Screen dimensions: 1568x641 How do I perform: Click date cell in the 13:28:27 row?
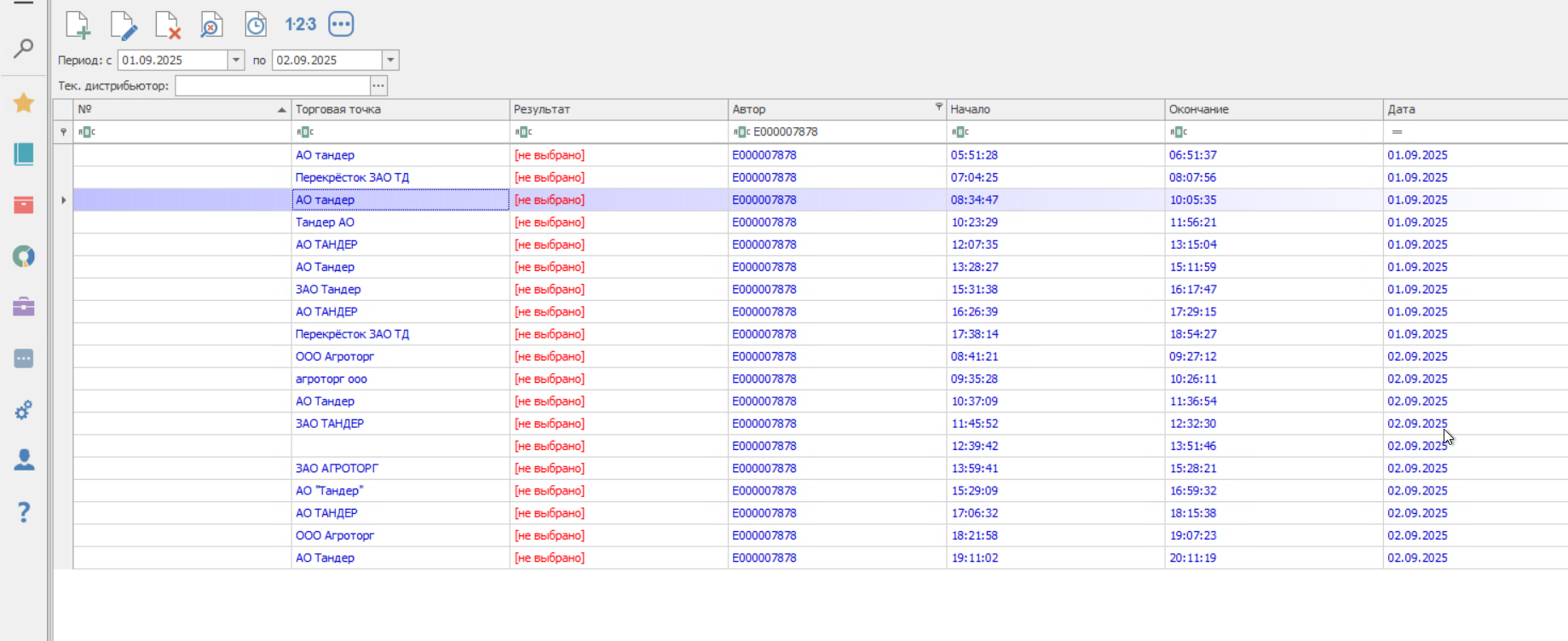tap(1475, 268)
